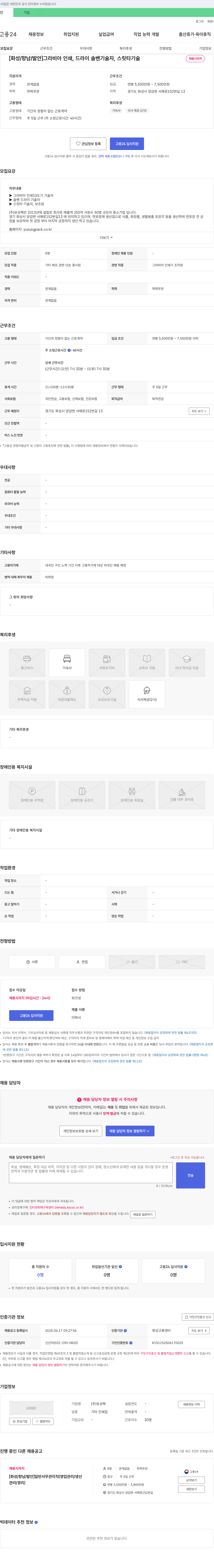Click the 메일로 질문하기 button

[143, 1214]
